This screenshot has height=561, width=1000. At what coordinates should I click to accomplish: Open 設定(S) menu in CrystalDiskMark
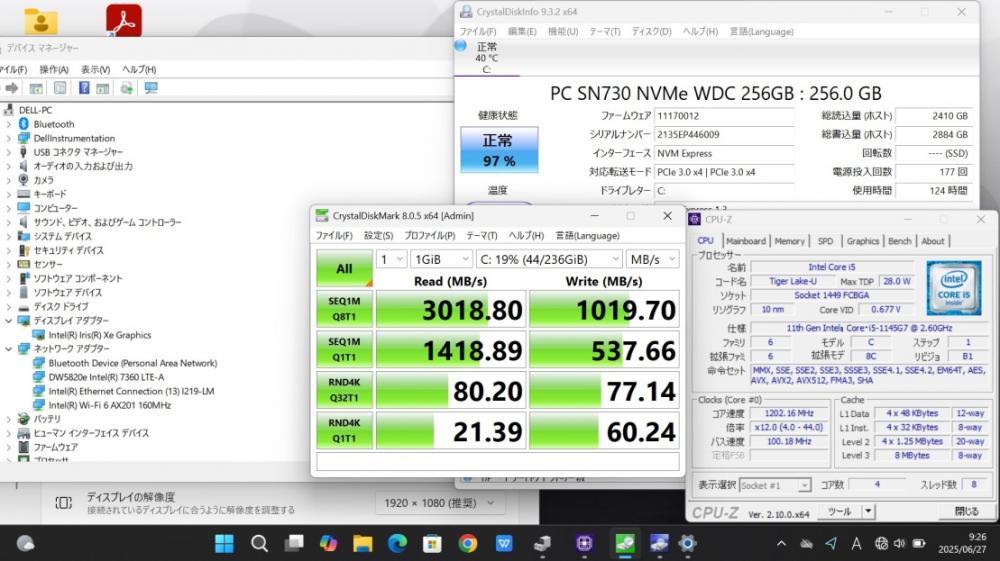(x=378, y=235)
